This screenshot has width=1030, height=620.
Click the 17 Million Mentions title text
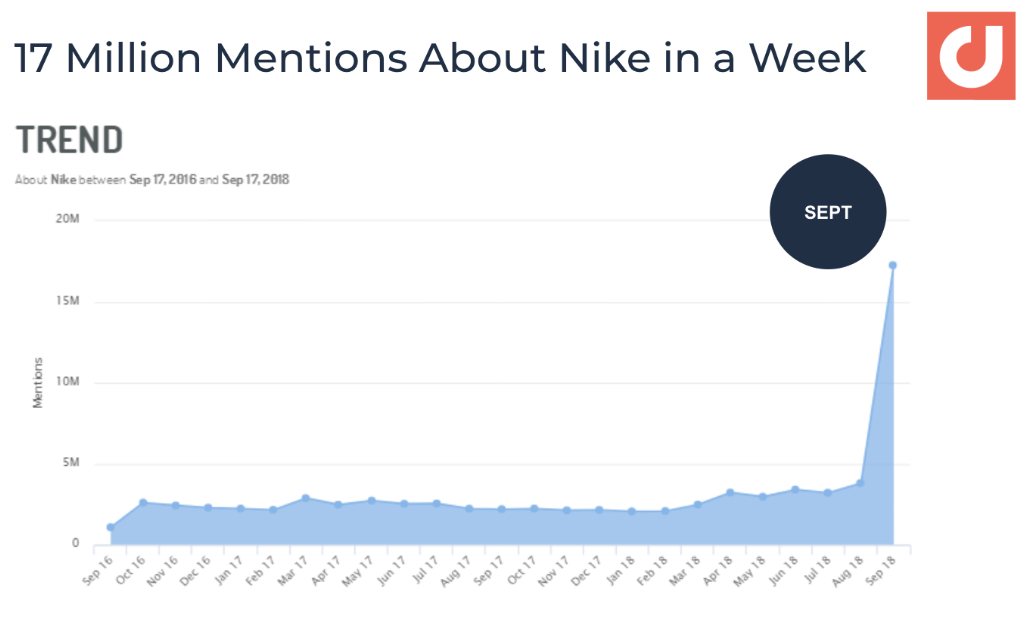click(440, 58)
